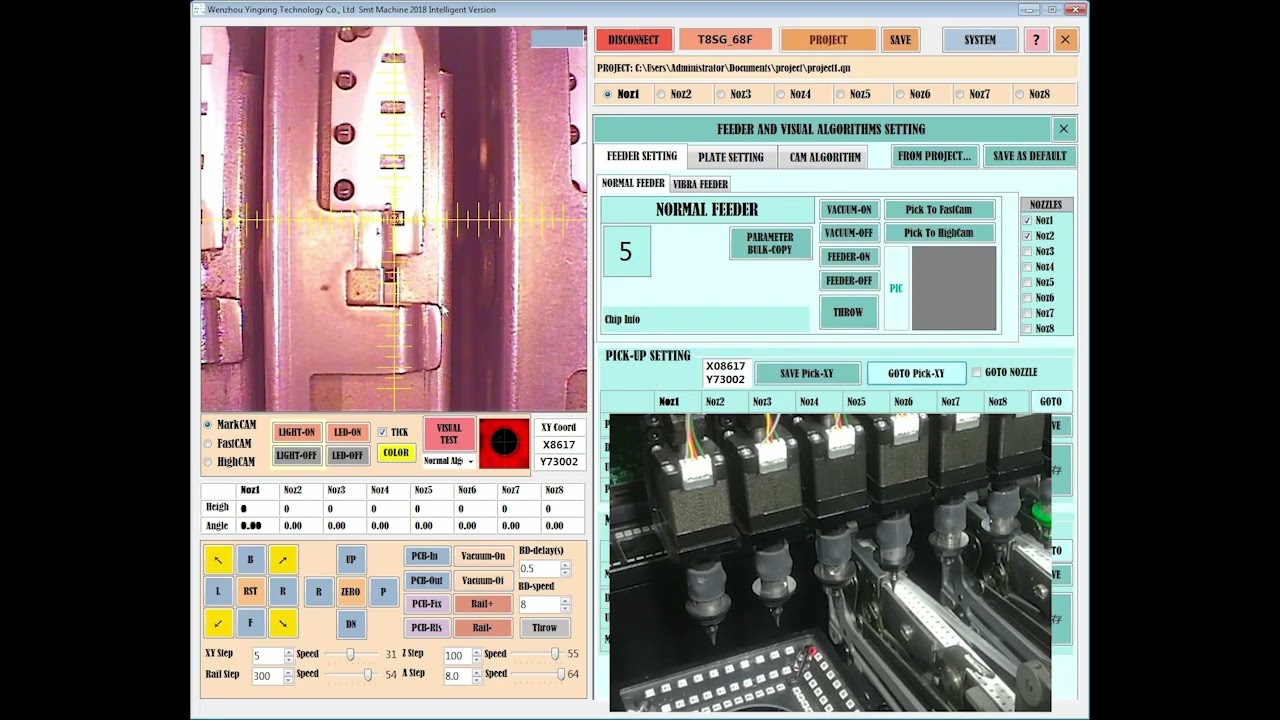Click the top SAVE button
1280x720 pixels.
pos(901,40)
